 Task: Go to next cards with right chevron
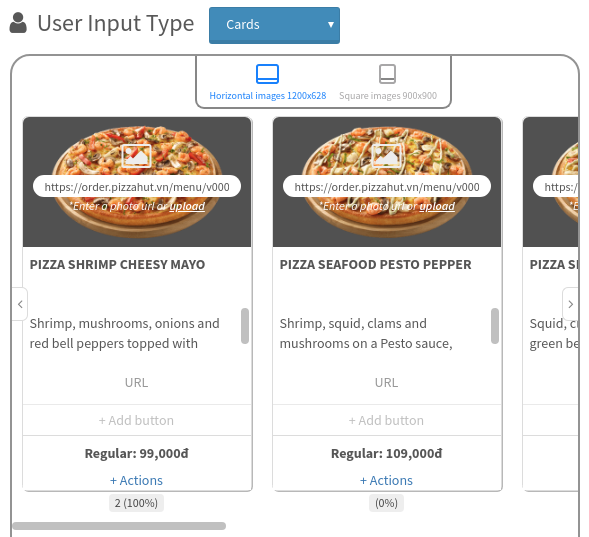tap(570, 304)
